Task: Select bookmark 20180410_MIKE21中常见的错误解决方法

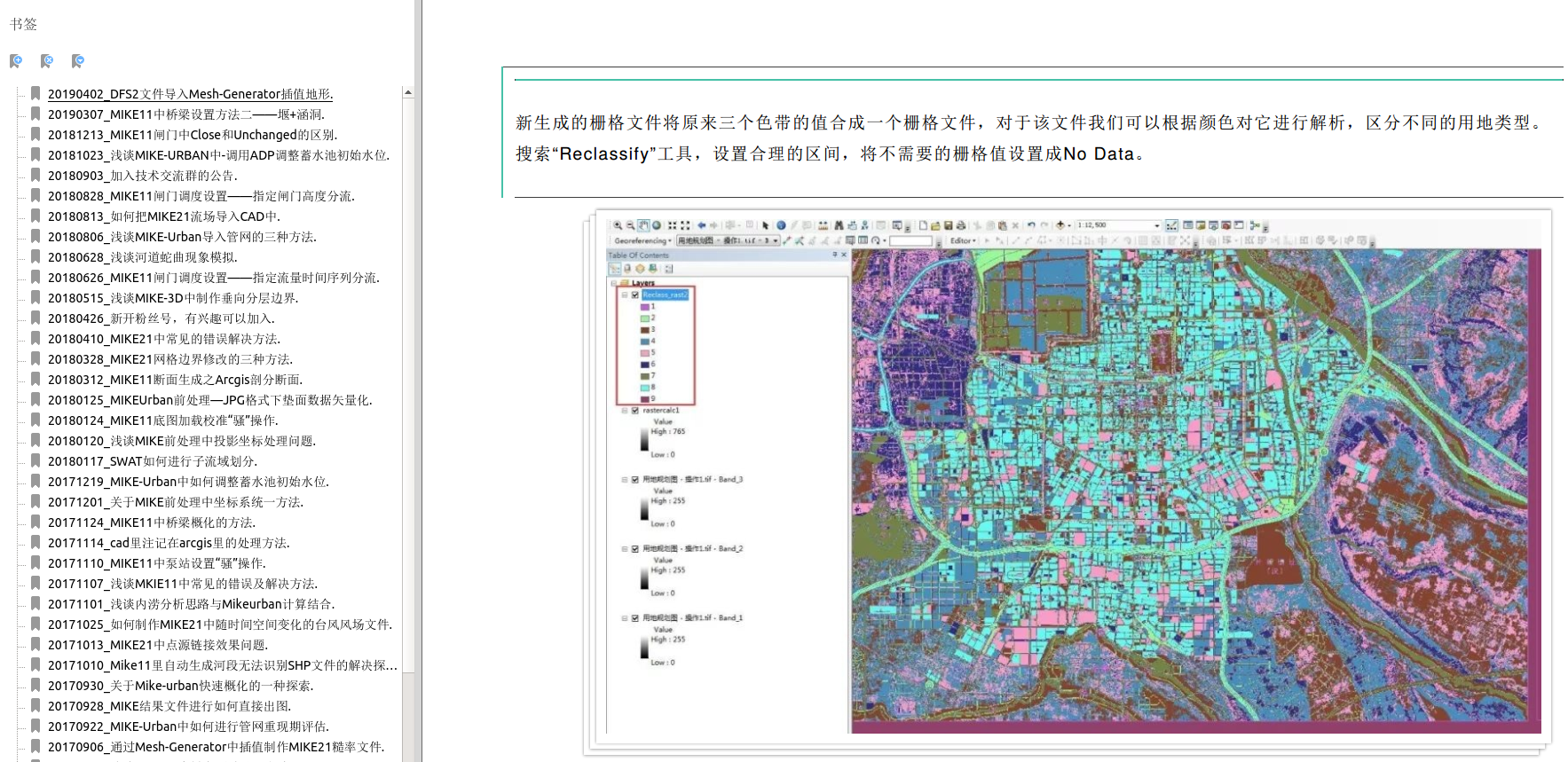Action: (x=164, y=339)
